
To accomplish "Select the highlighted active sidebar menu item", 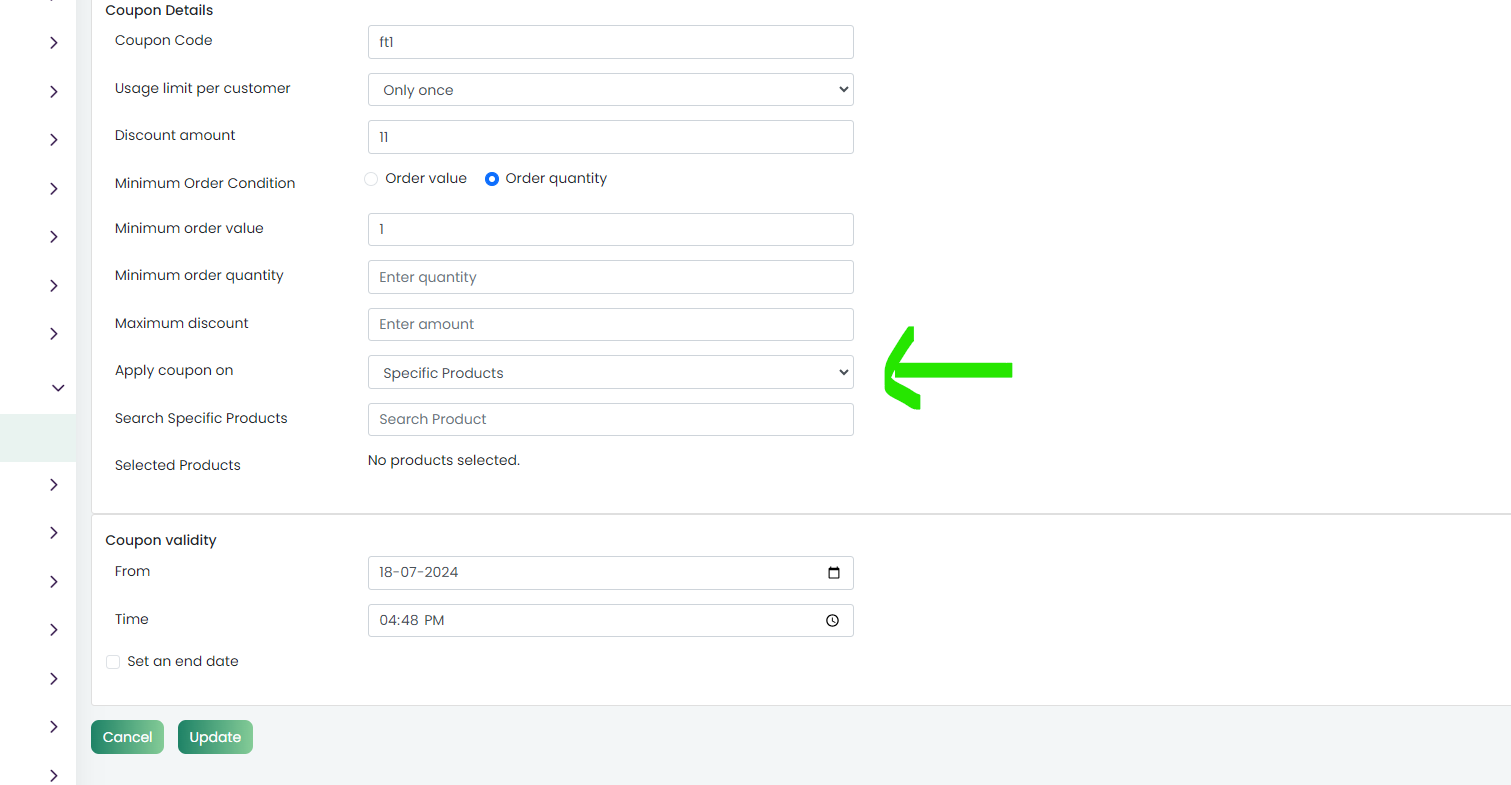I will click(x=38, y=438).
